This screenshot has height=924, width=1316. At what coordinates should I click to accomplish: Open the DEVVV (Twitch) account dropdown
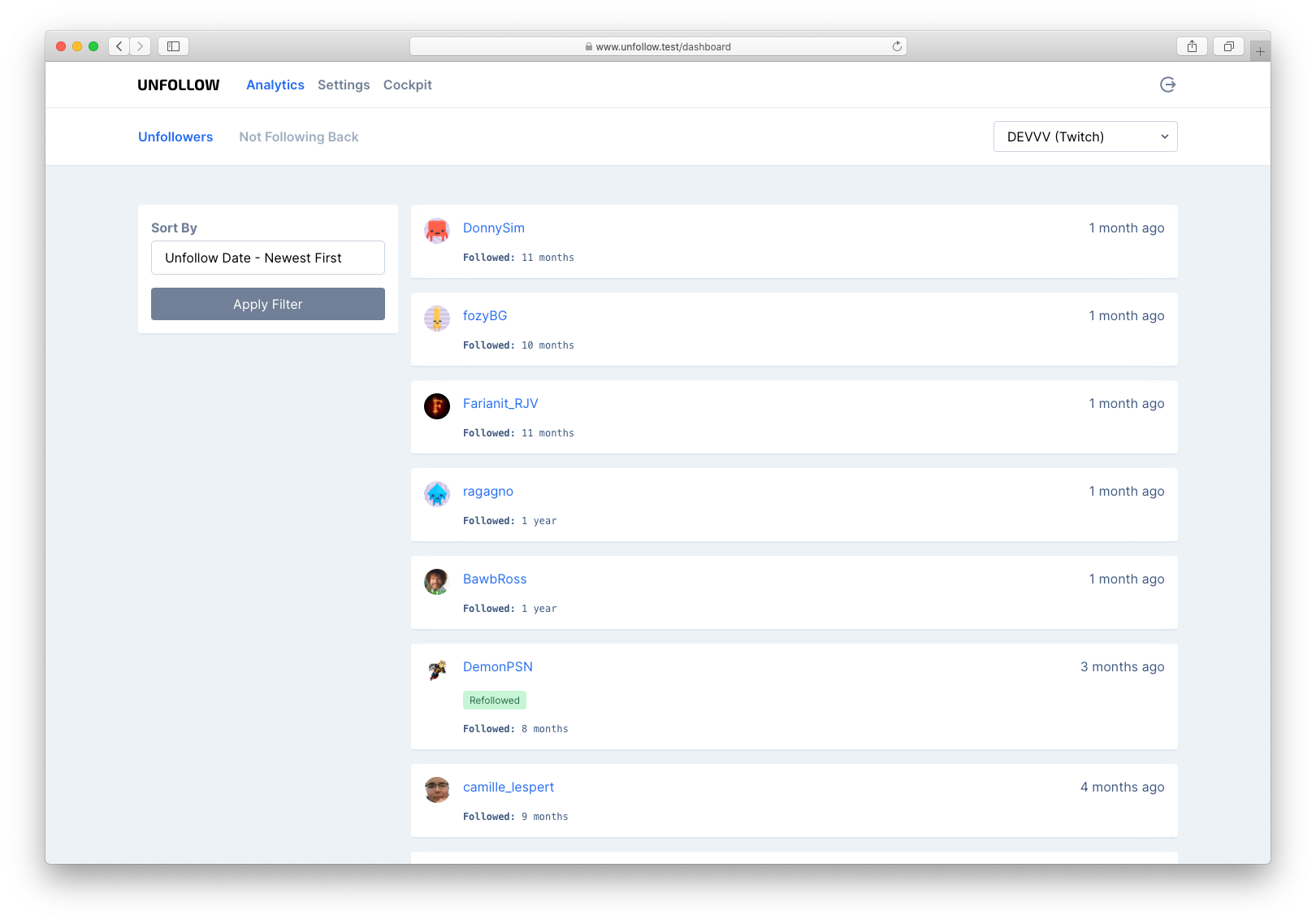pos(1085,137)
